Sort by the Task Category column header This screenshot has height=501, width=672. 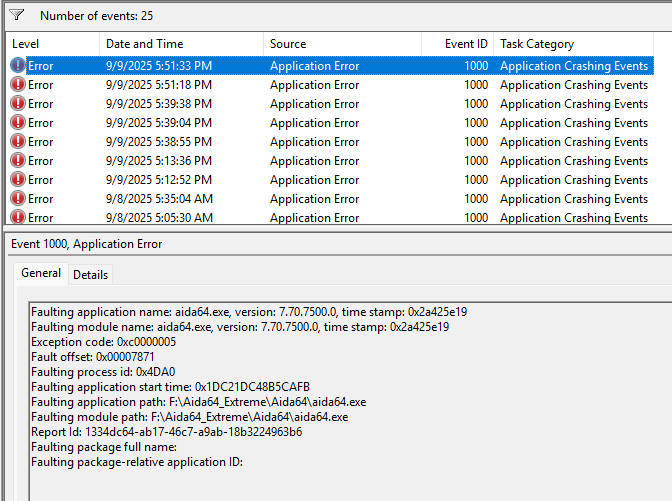[573, 44]
